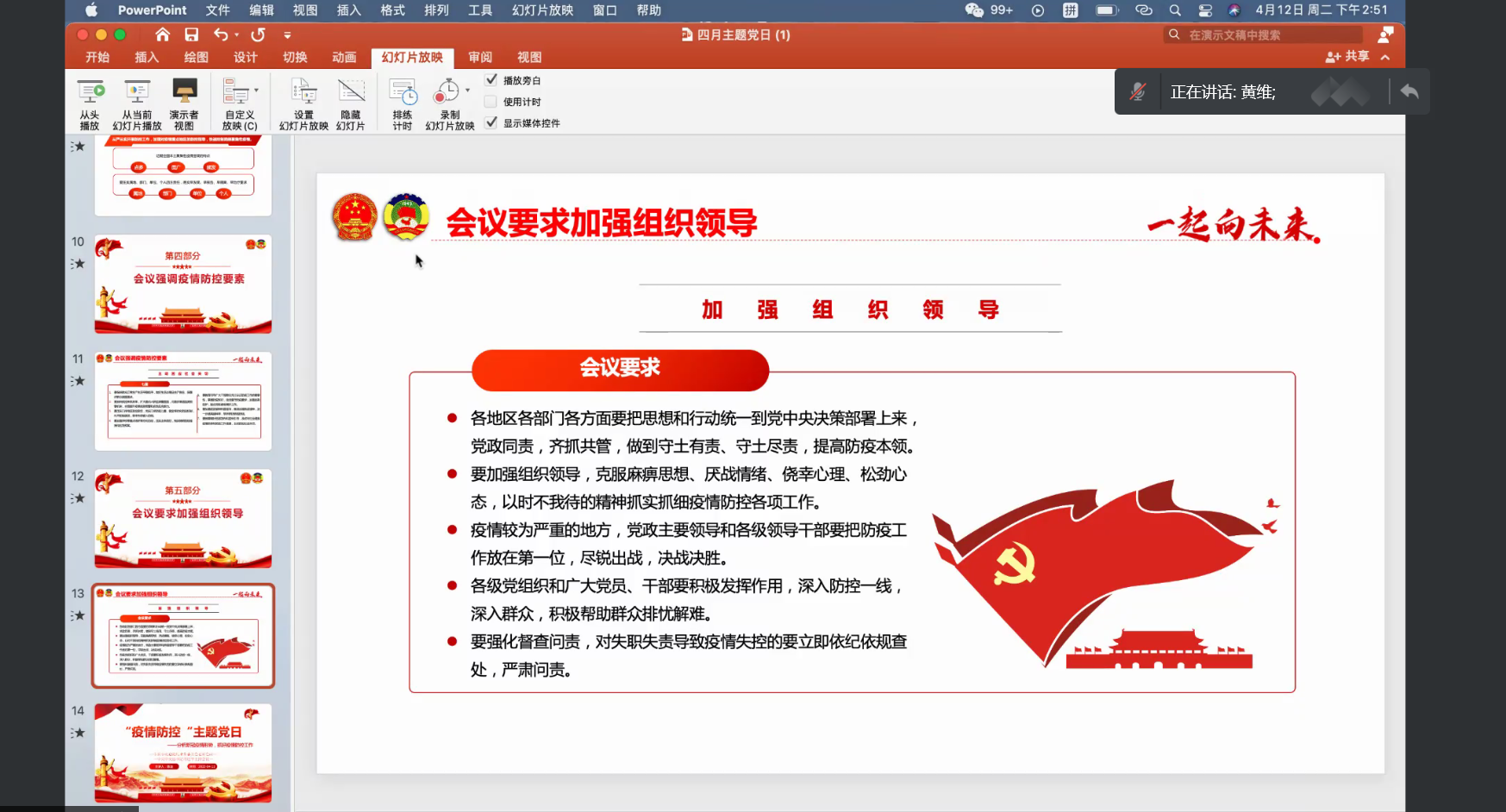Click the home icon in title bar
This screenshot has height=812, width=1506.
click(x=162, y=34)
